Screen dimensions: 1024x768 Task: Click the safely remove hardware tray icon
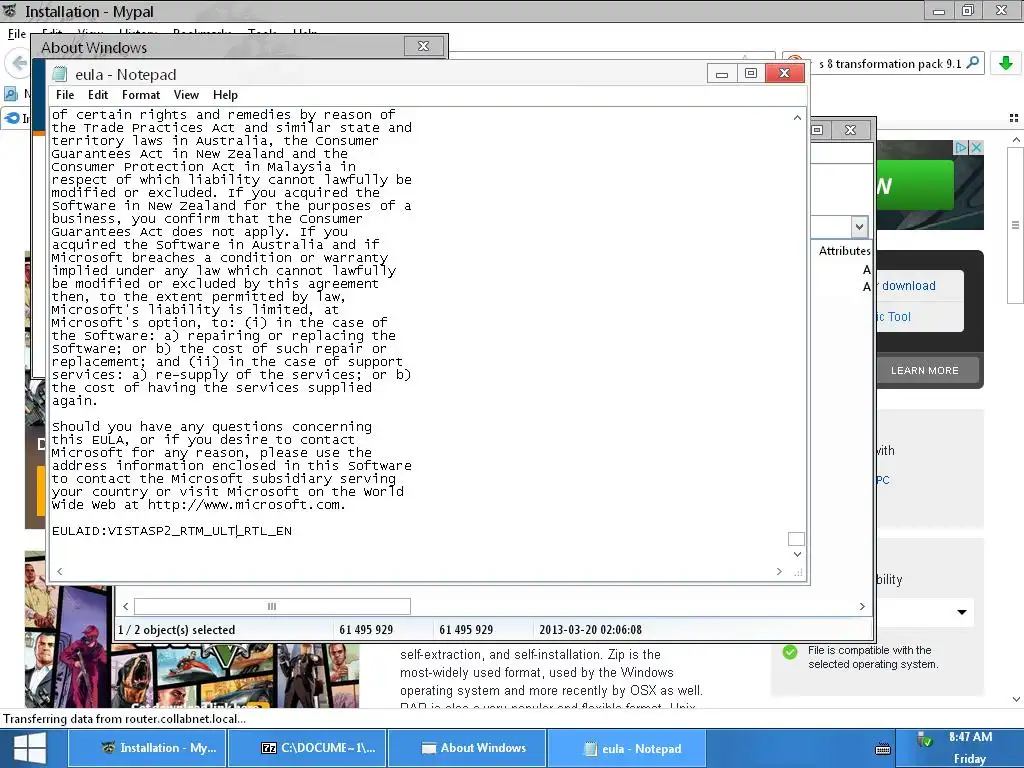(x=925, y=740)
